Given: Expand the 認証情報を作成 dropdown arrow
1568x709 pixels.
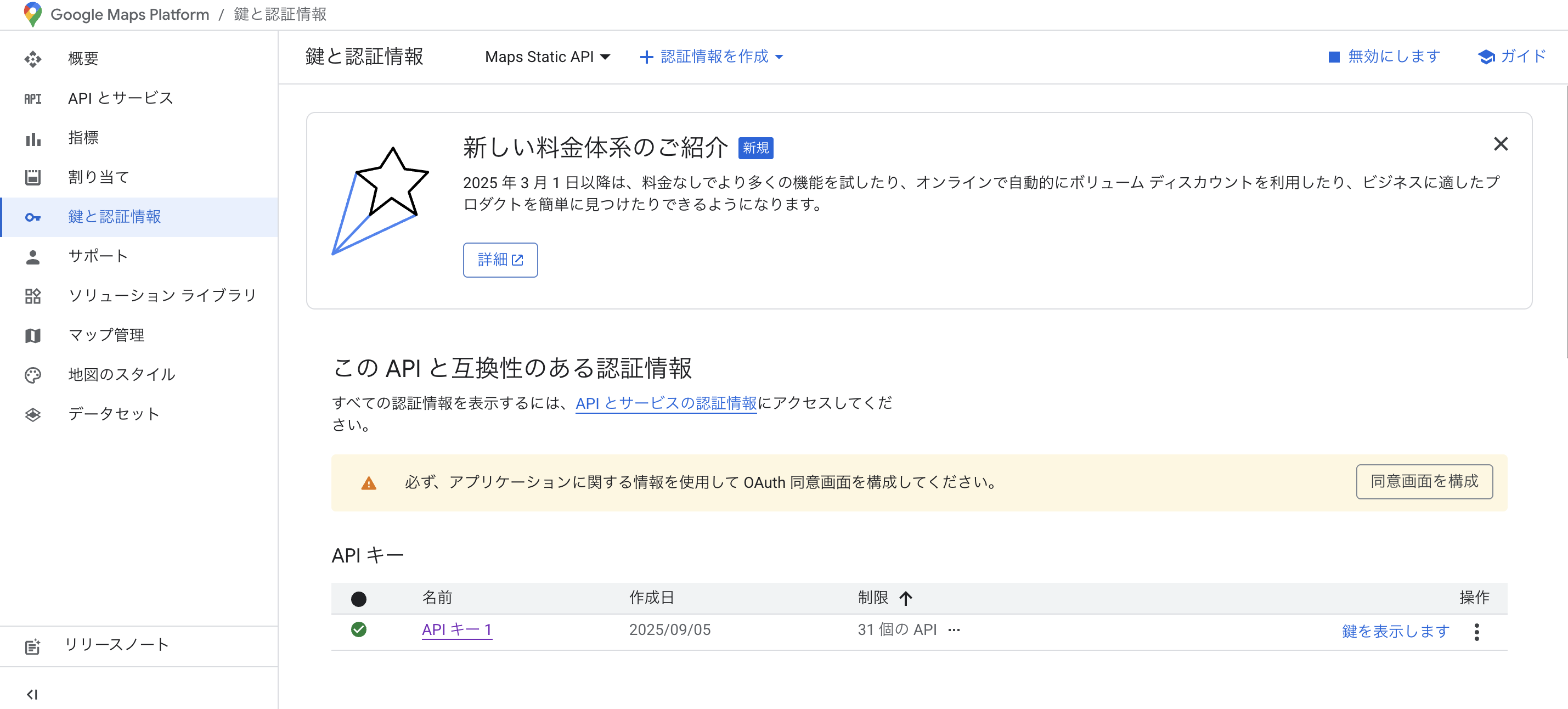Looking at the screenshot, I should pos(781,57).
